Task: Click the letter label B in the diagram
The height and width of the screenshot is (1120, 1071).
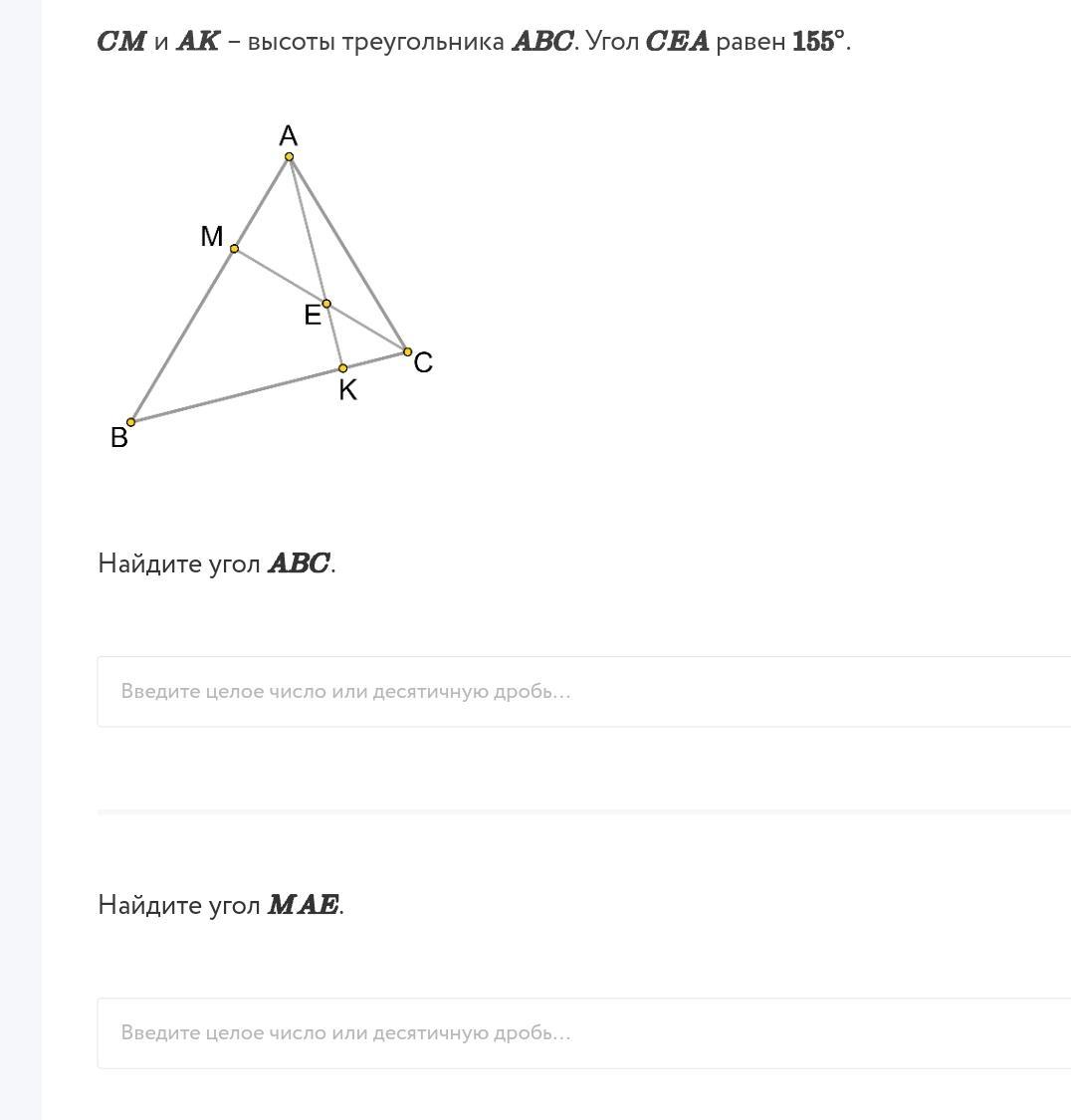Action: click(x=119, y=438)
